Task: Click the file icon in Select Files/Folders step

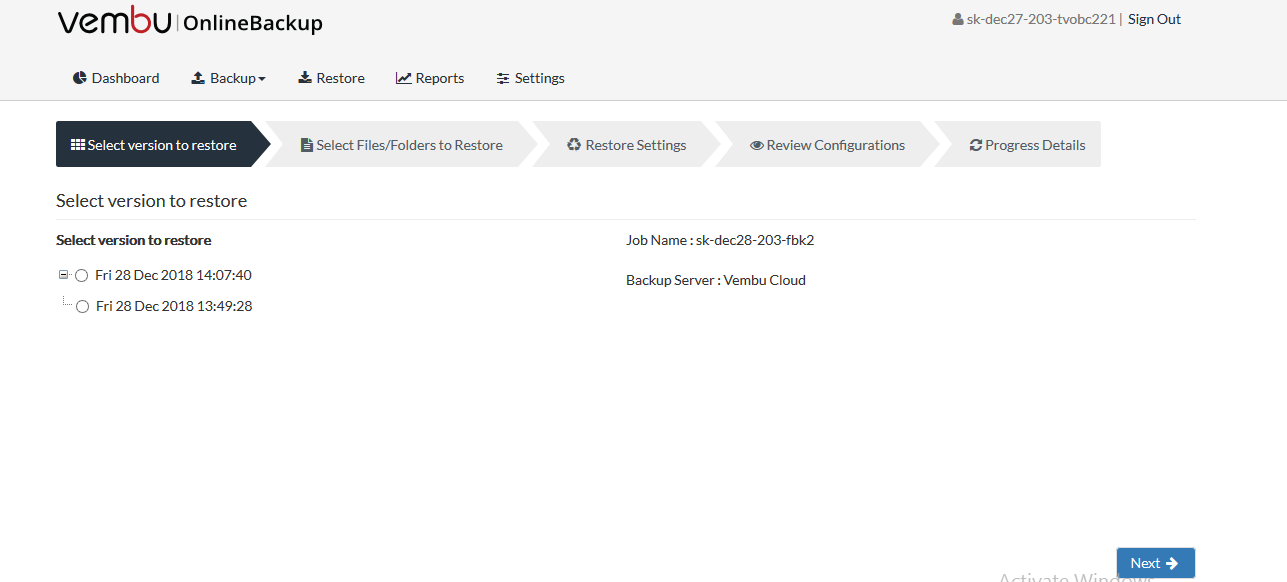Action: pyautogui.click(x=307, y=145)
